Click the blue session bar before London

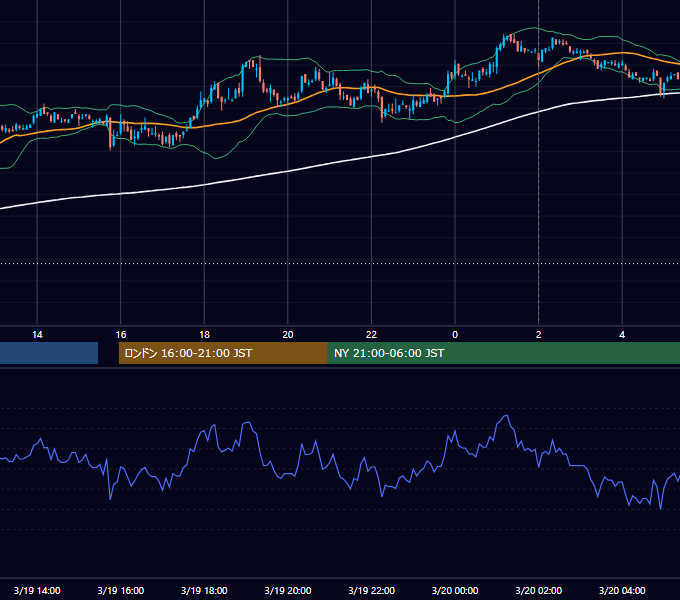(x=49, y=353)
